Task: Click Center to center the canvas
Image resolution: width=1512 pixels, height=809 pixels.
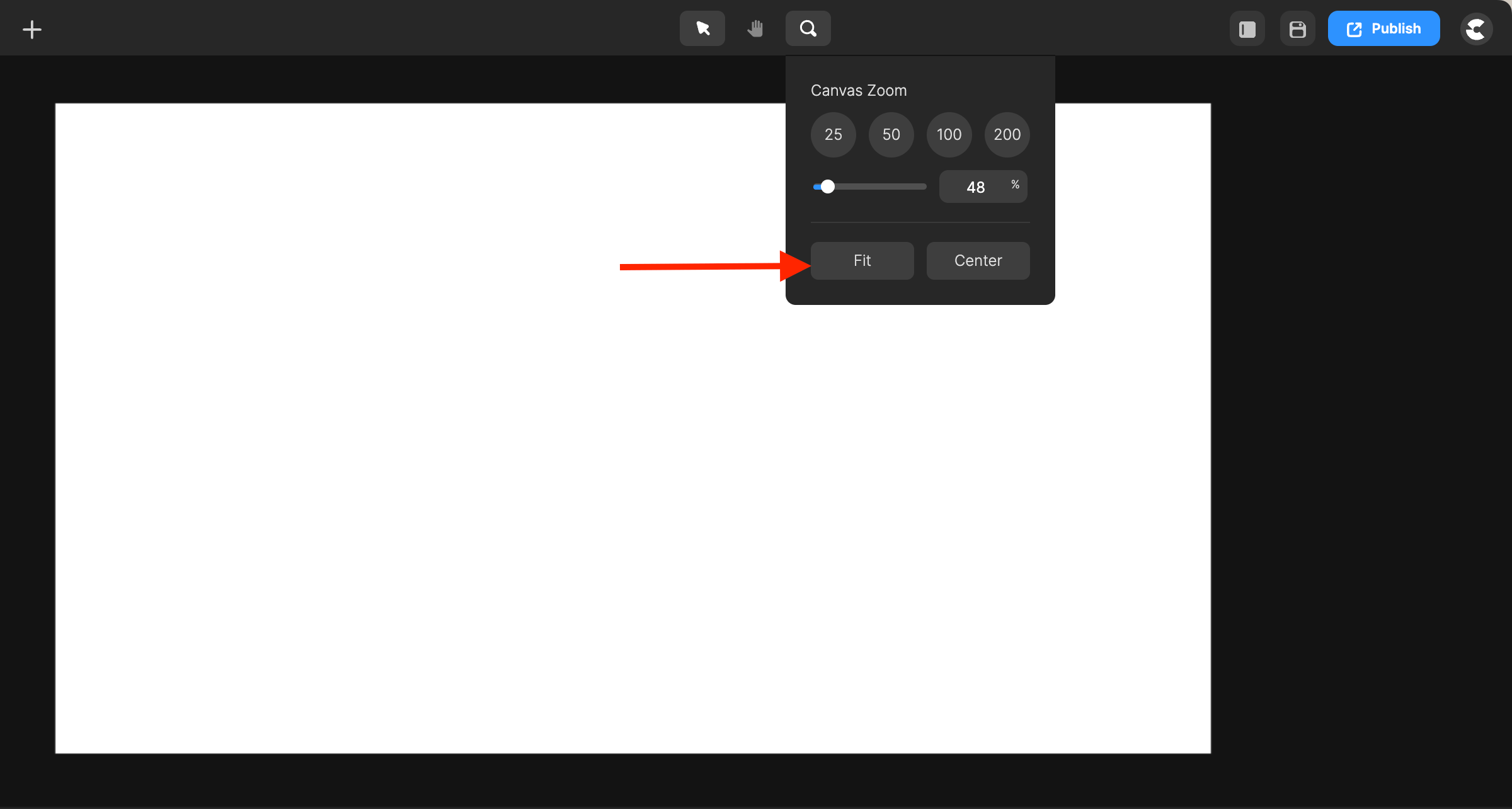Action: click(x=977, y=260)
